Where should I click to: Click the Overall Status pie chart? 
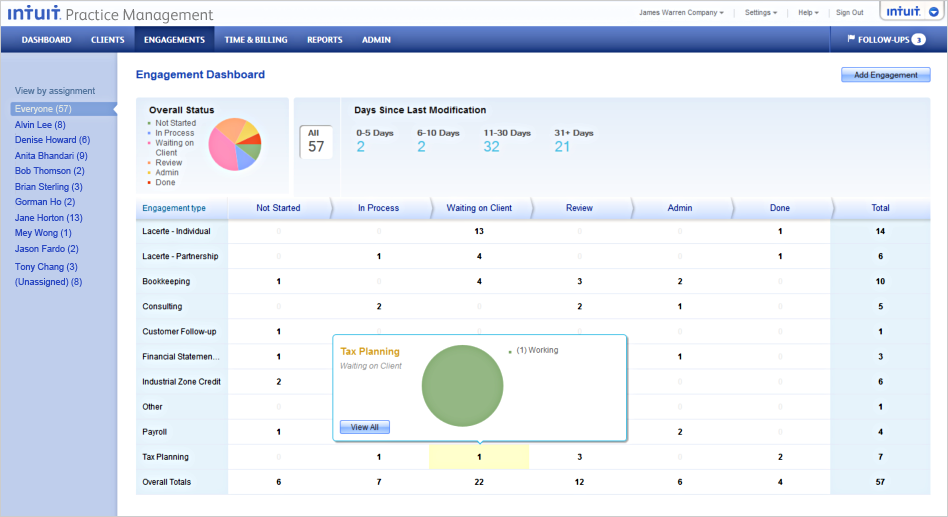pos(235,145)
